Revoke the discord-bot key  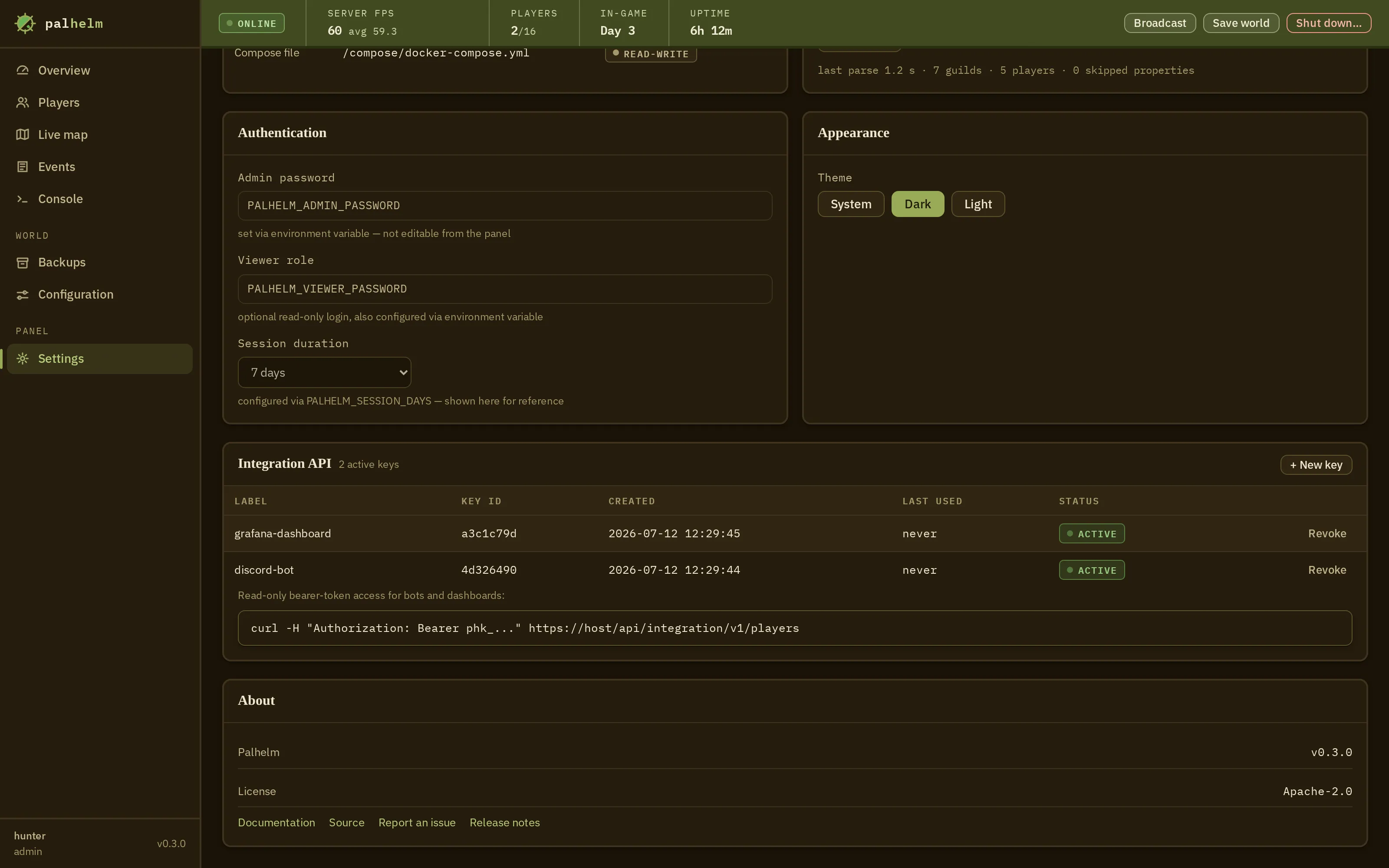[x=1326, y=570]
